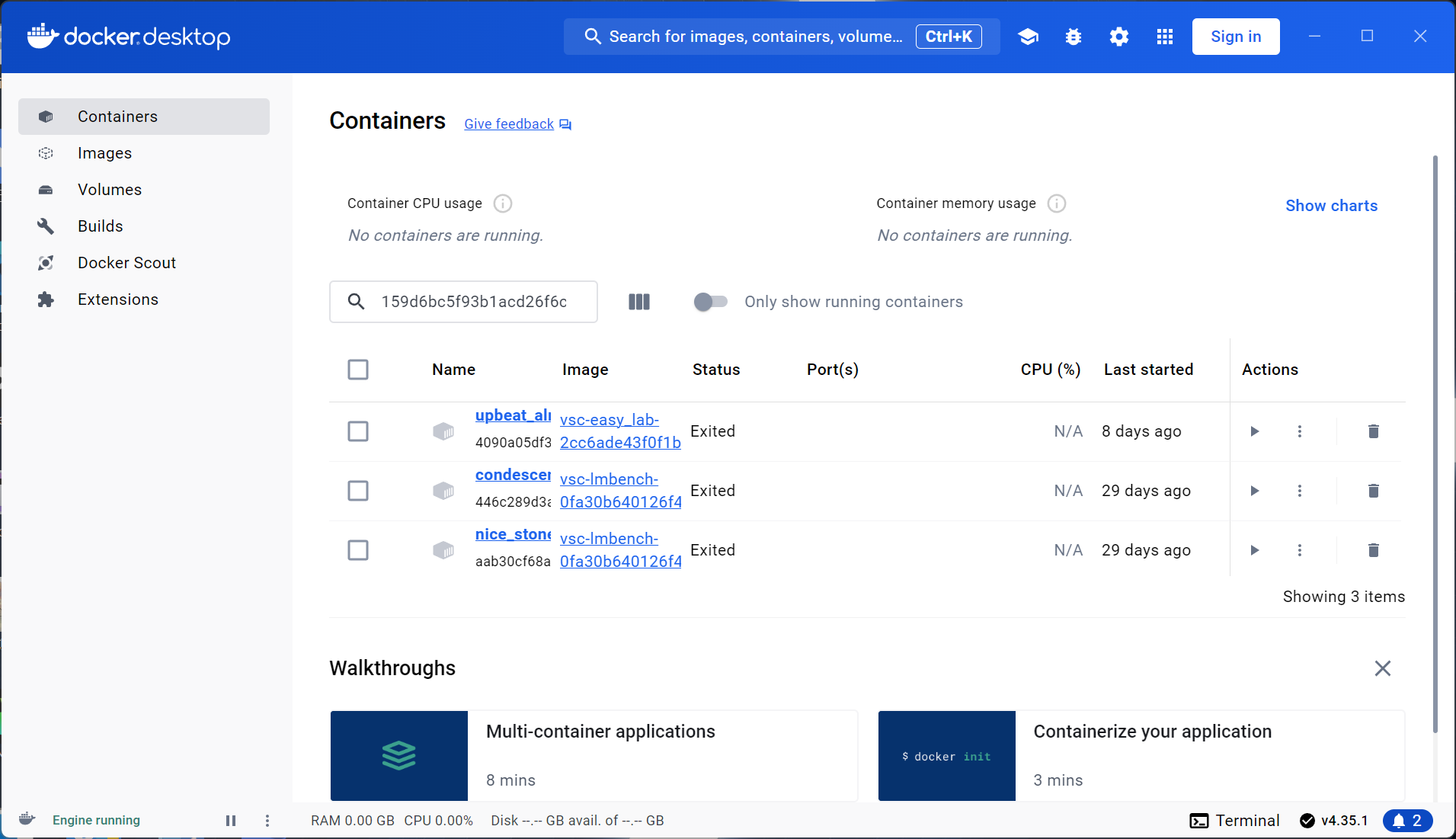Open more actions for condescen container
The image size is (1456, 839).
coord(1300,491)
